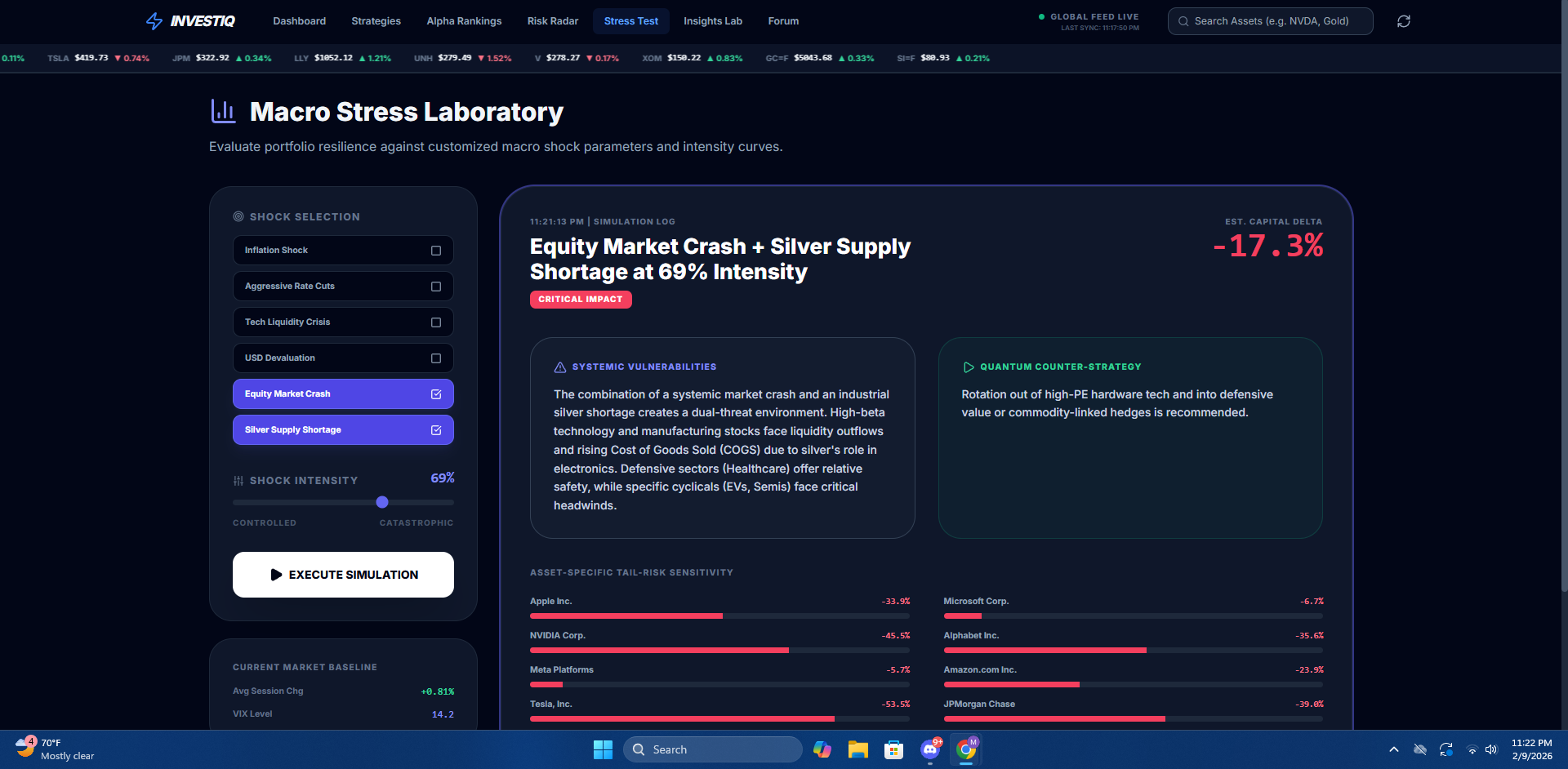
Task: Click the Shock Intensity sliders icon
Action: click(238, 481)
